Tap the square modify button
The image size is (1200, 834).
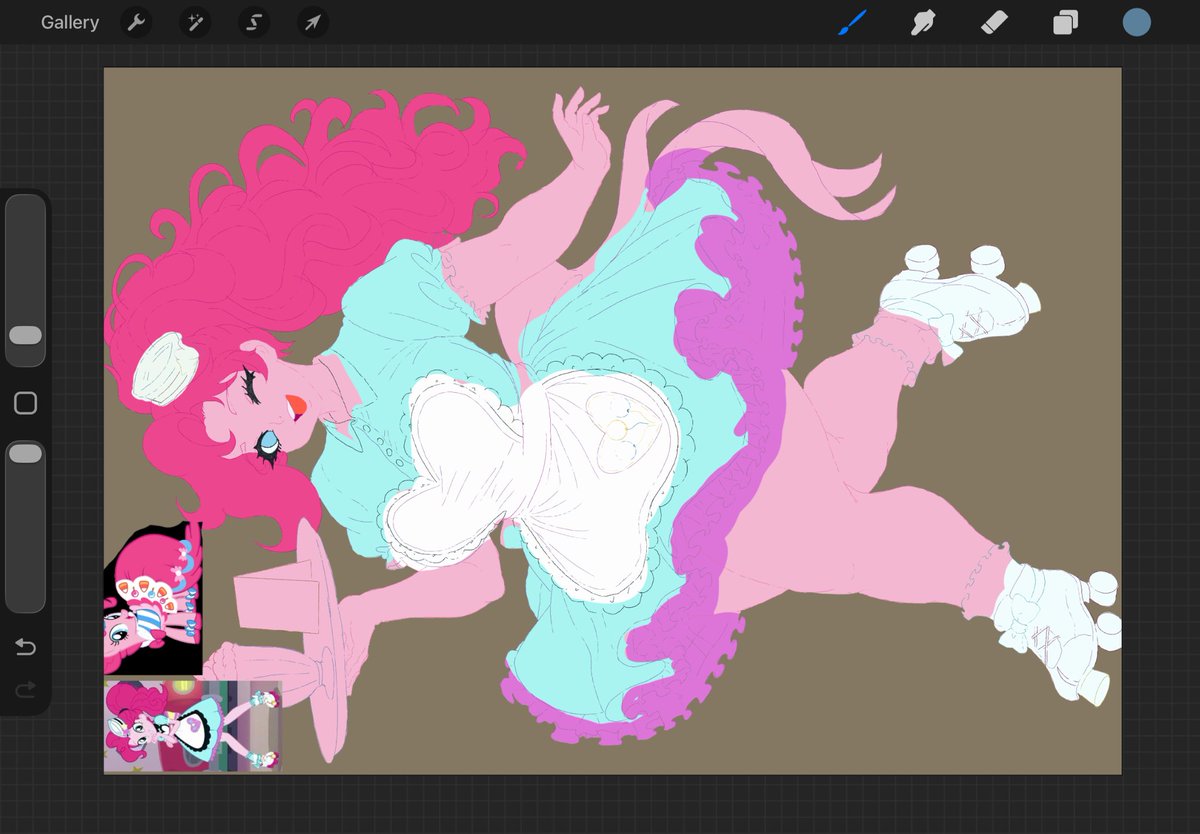point(26,403)
